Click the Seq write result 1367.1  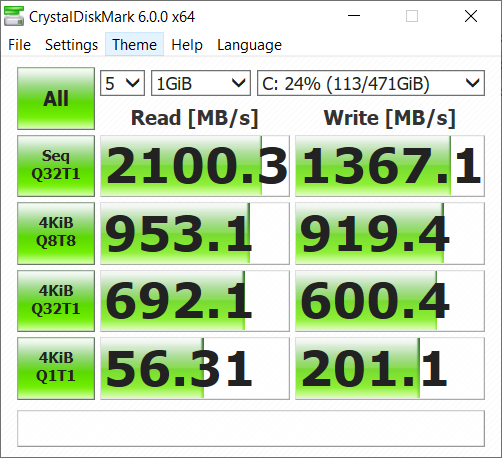(390, 166)
